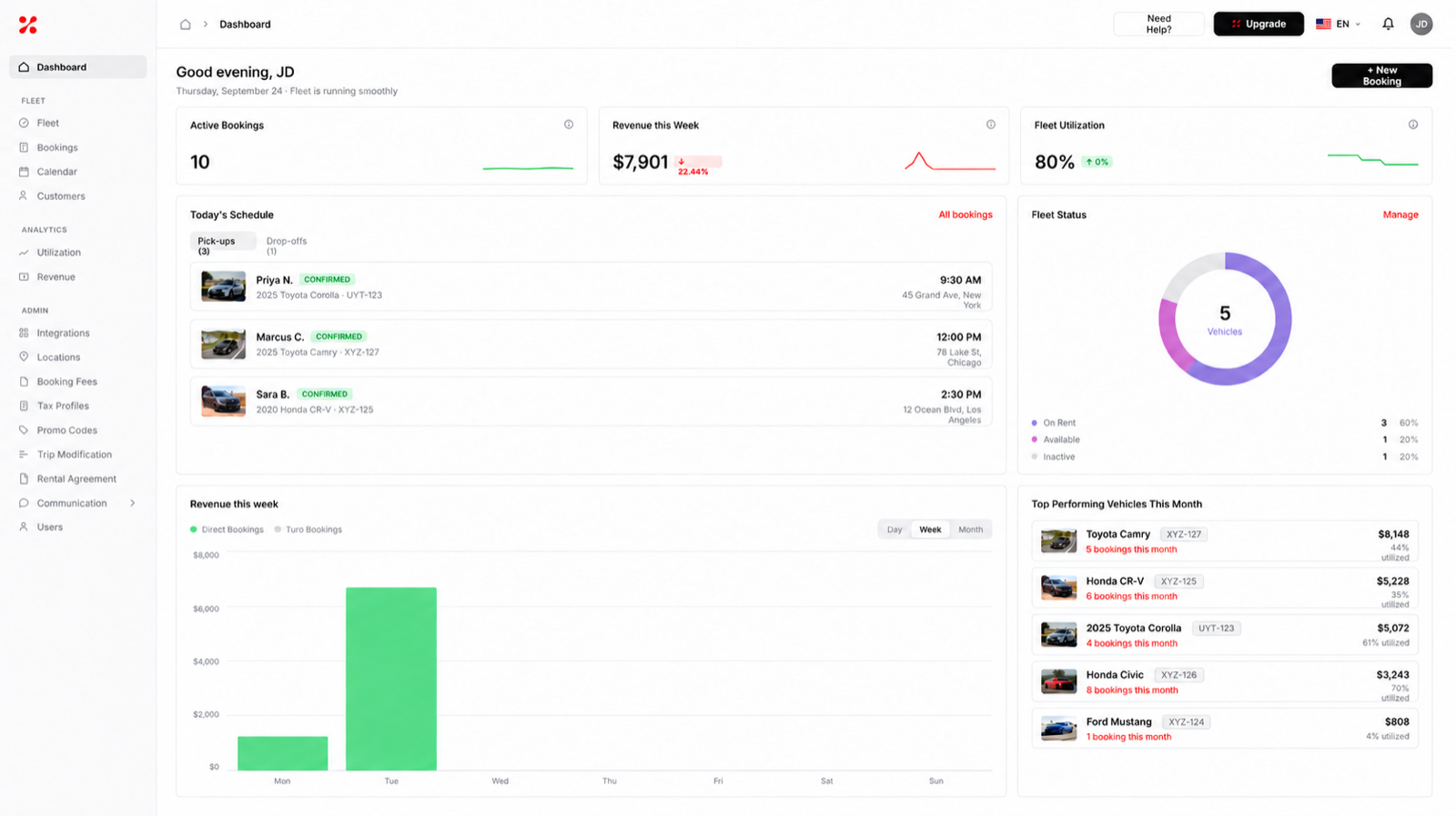The width and height of the screenshot is (1456, 816).
Task: Open the JD user avatar menu
Action: click(1421, 25)
